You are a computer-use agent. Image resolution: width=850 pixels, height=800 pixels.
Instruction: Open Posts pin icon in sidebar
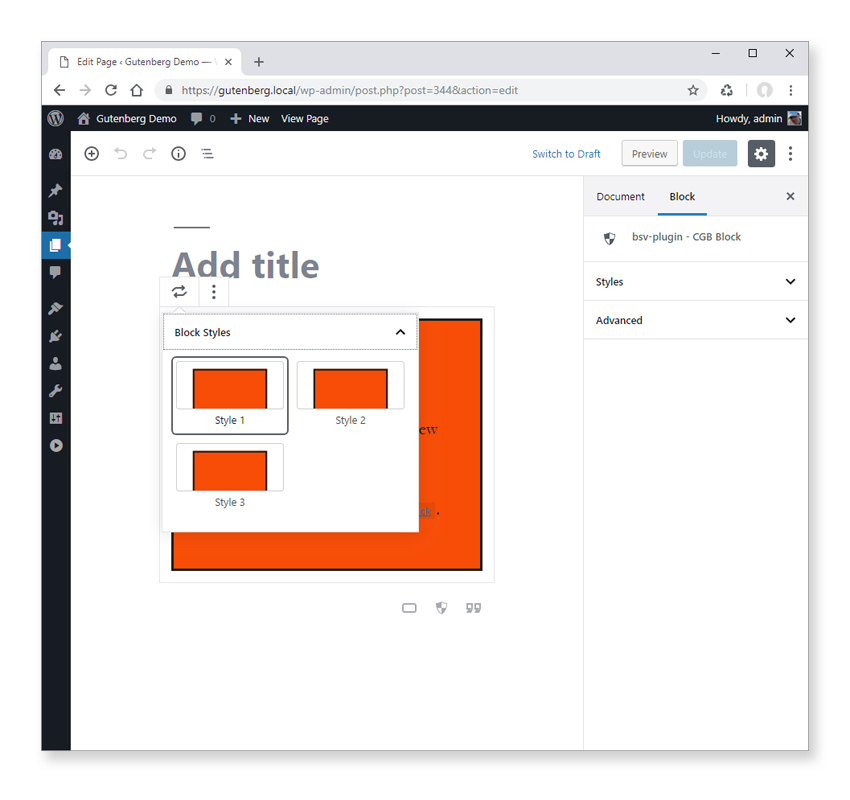56,190
